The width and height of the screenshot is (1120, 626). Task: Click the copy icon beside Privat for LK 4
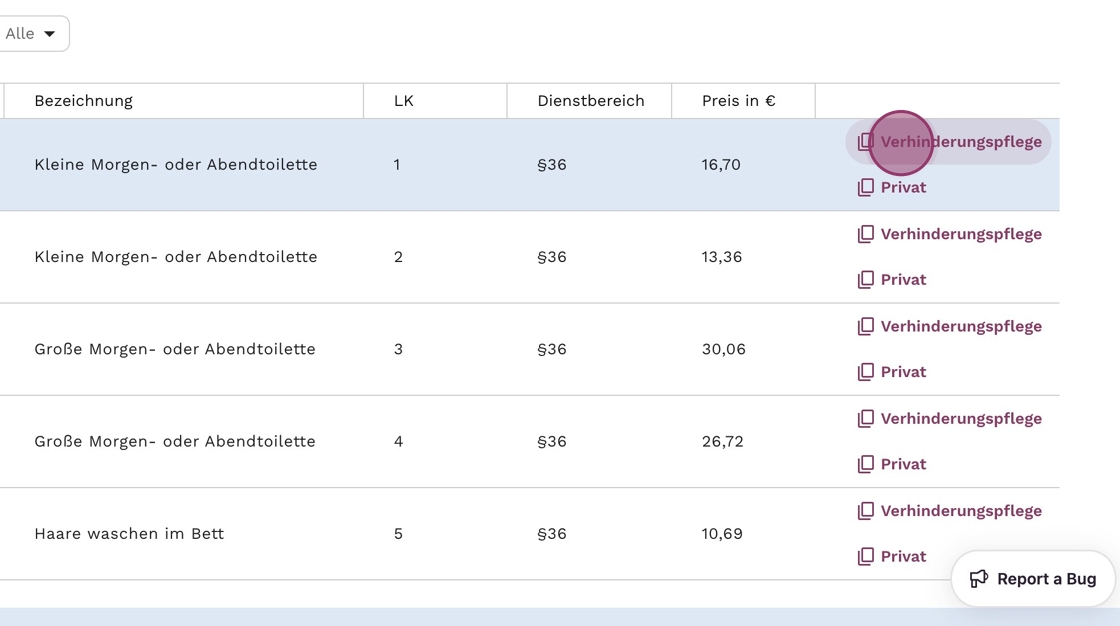(x=866, y=464)
